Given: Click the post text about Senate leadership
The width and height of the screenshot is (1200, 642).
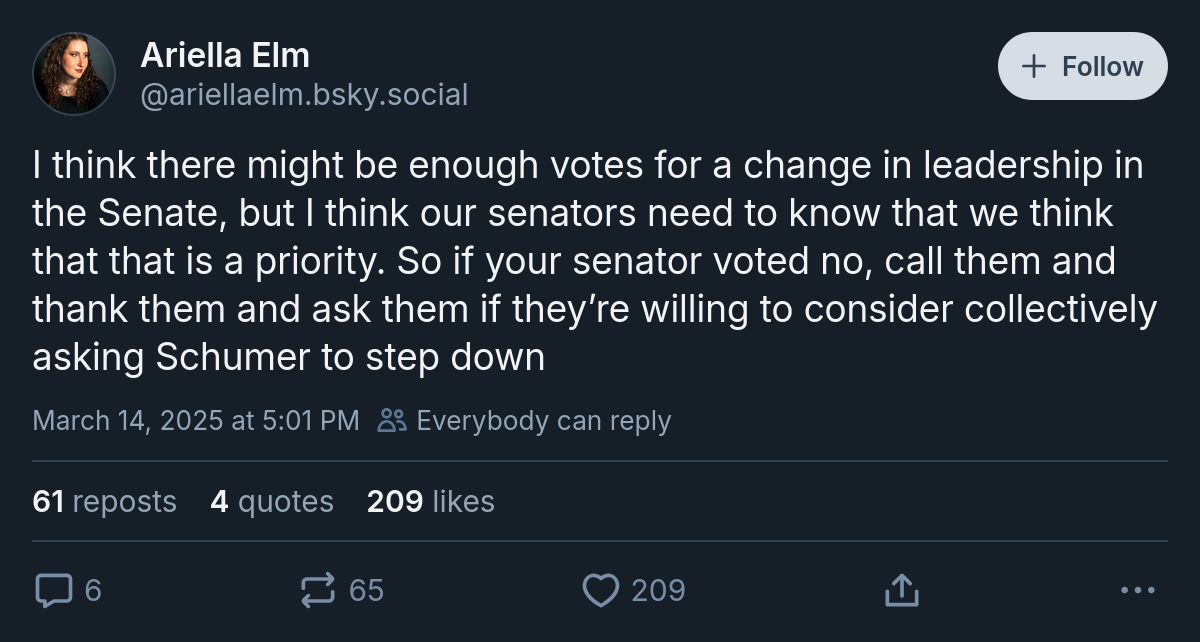Looking at the screenshot, I should [x=590, y=262].
